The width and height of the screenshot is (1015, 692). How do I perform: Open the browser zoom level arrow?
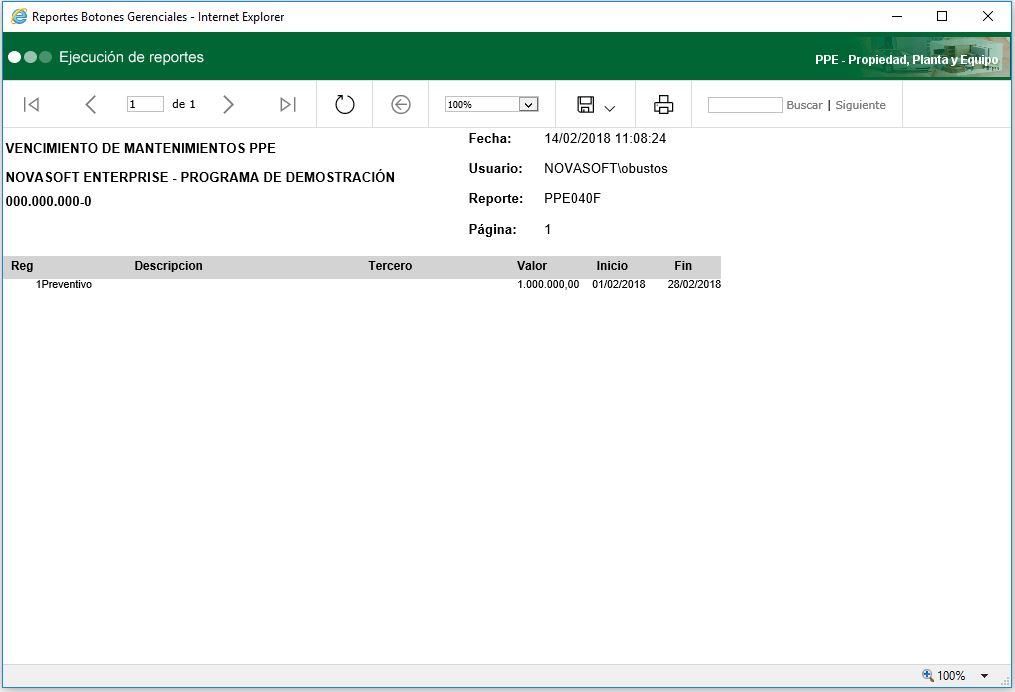click(984, 676)
